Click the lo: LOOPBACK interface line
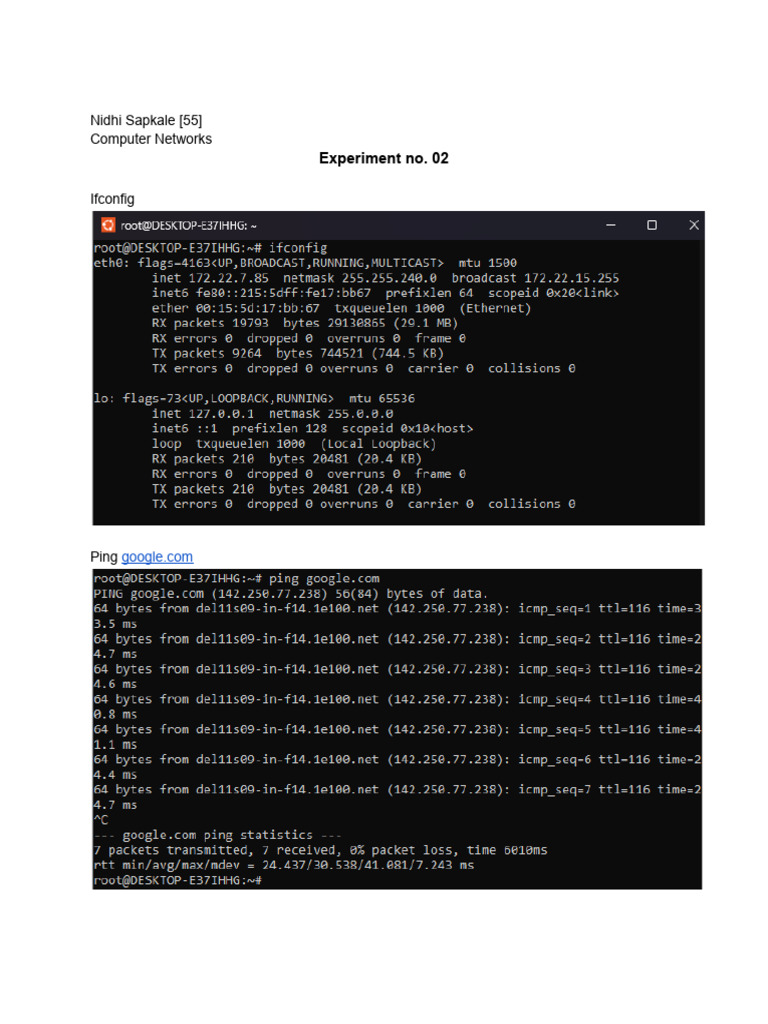Viewport: 768px width, 1024px height. pyautogui.click(x=254, y=398)
